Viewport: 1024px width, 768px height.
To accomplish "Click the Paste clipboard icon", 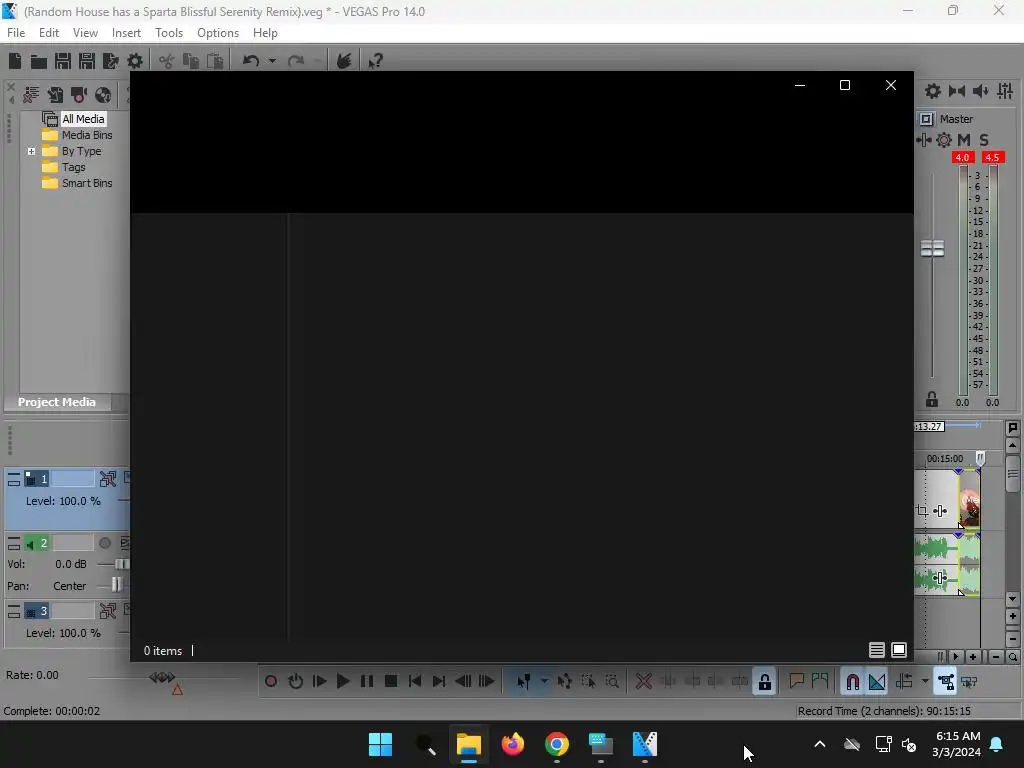I will pos(215,61).
